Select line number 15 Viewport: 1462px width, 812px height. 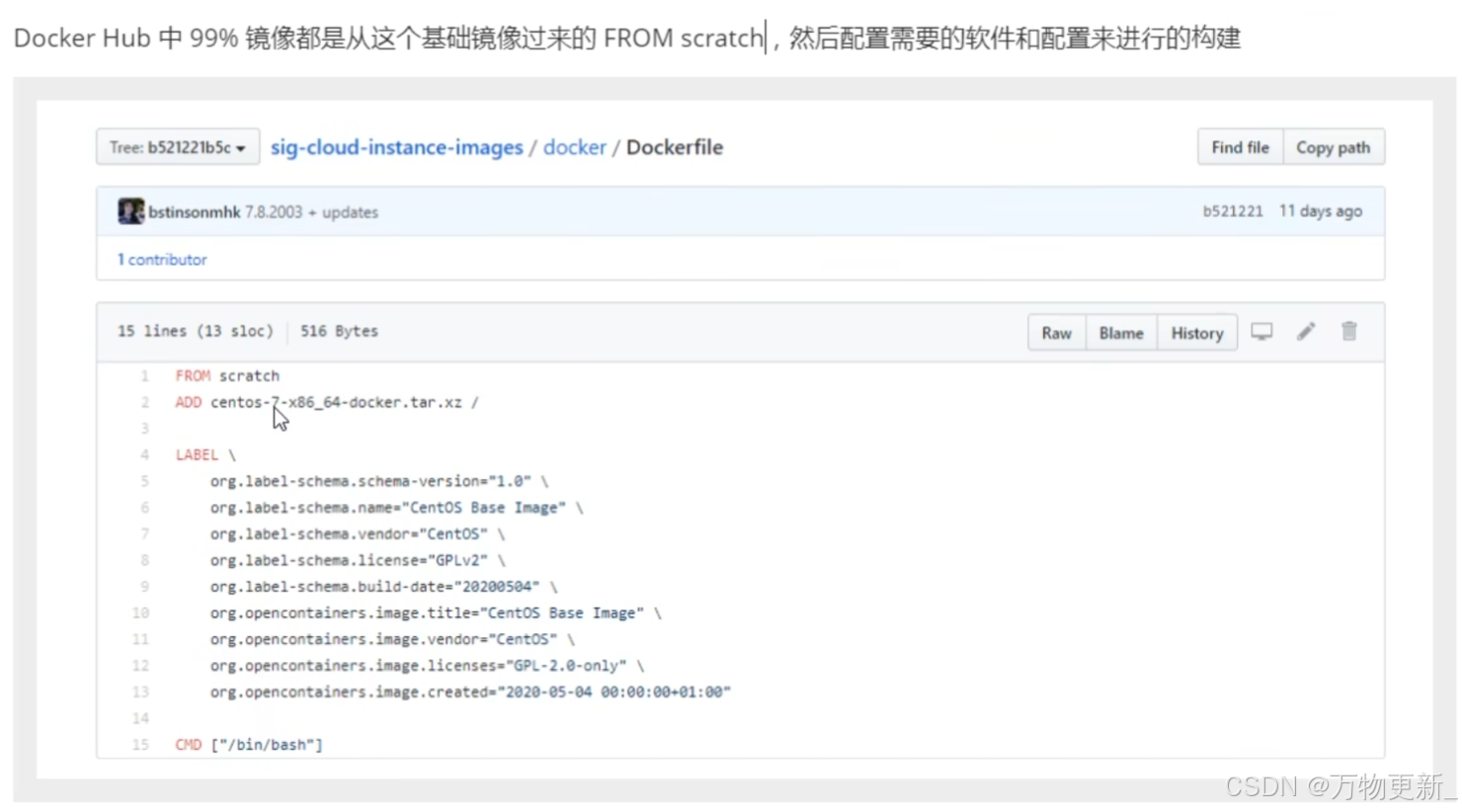140,745
